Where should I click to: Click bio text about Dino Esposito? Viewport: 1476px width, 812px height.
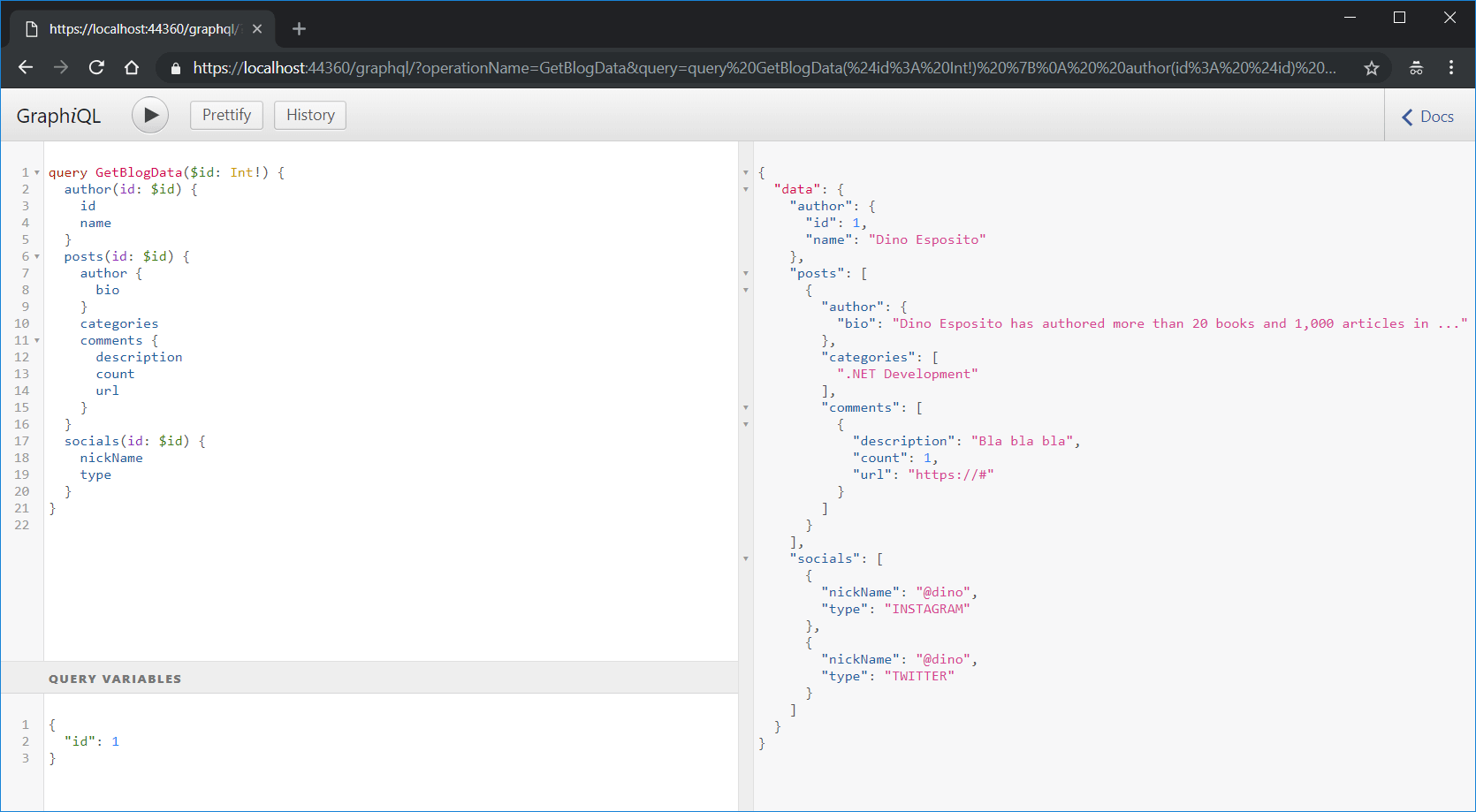pos(1180,323)
